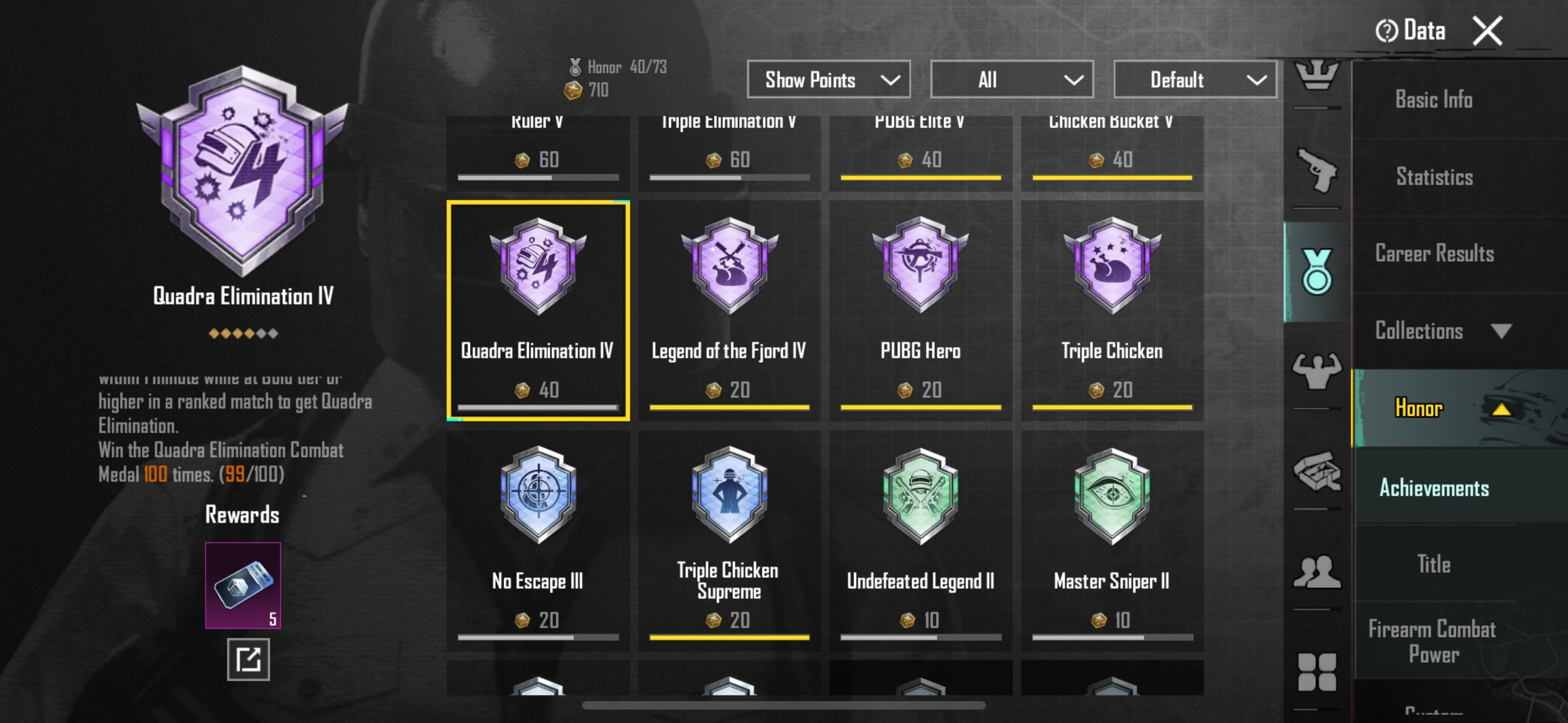
Task: Click the share reward icon
Action: [248, 659]
